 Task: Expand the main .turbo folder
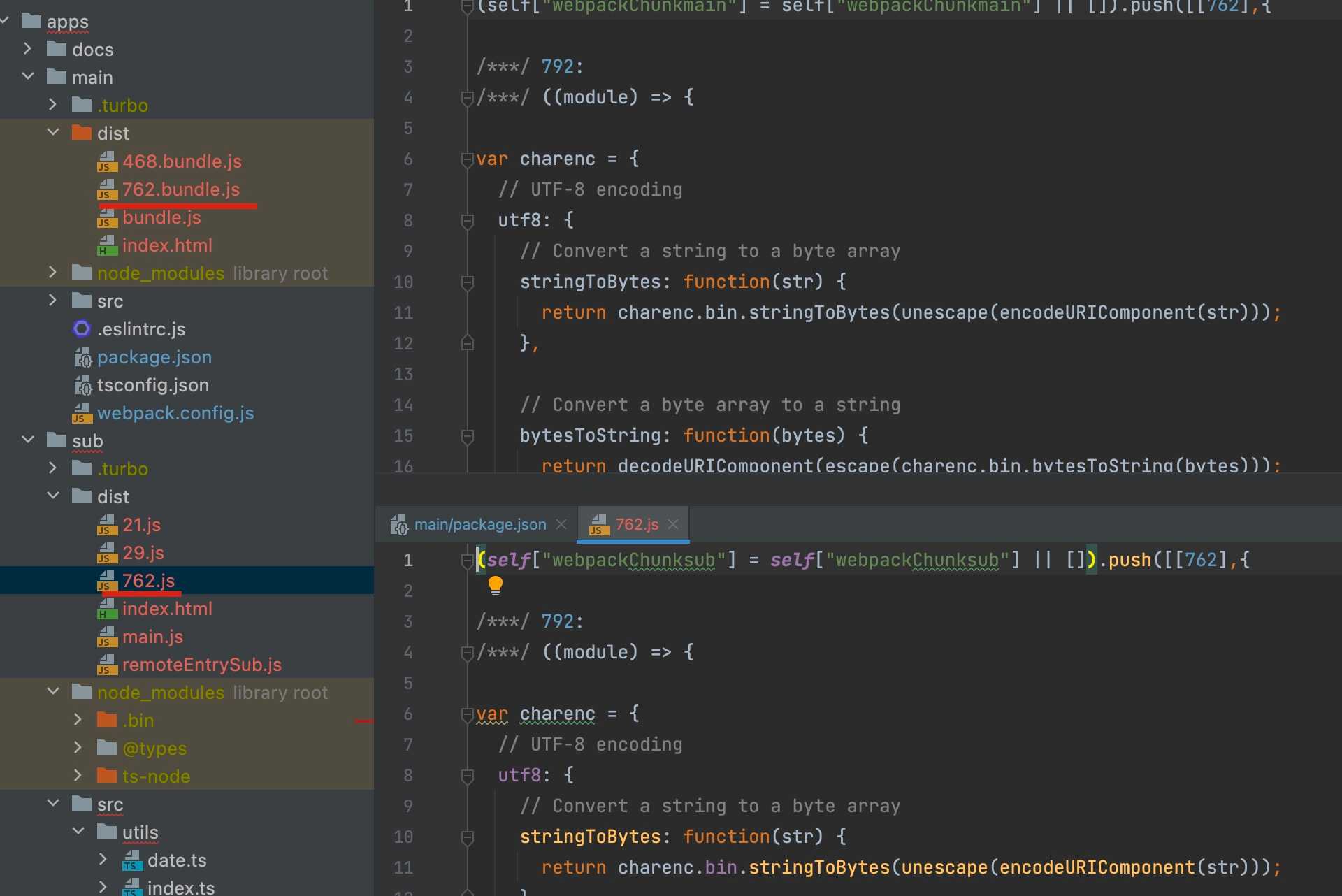pos(53,105)
